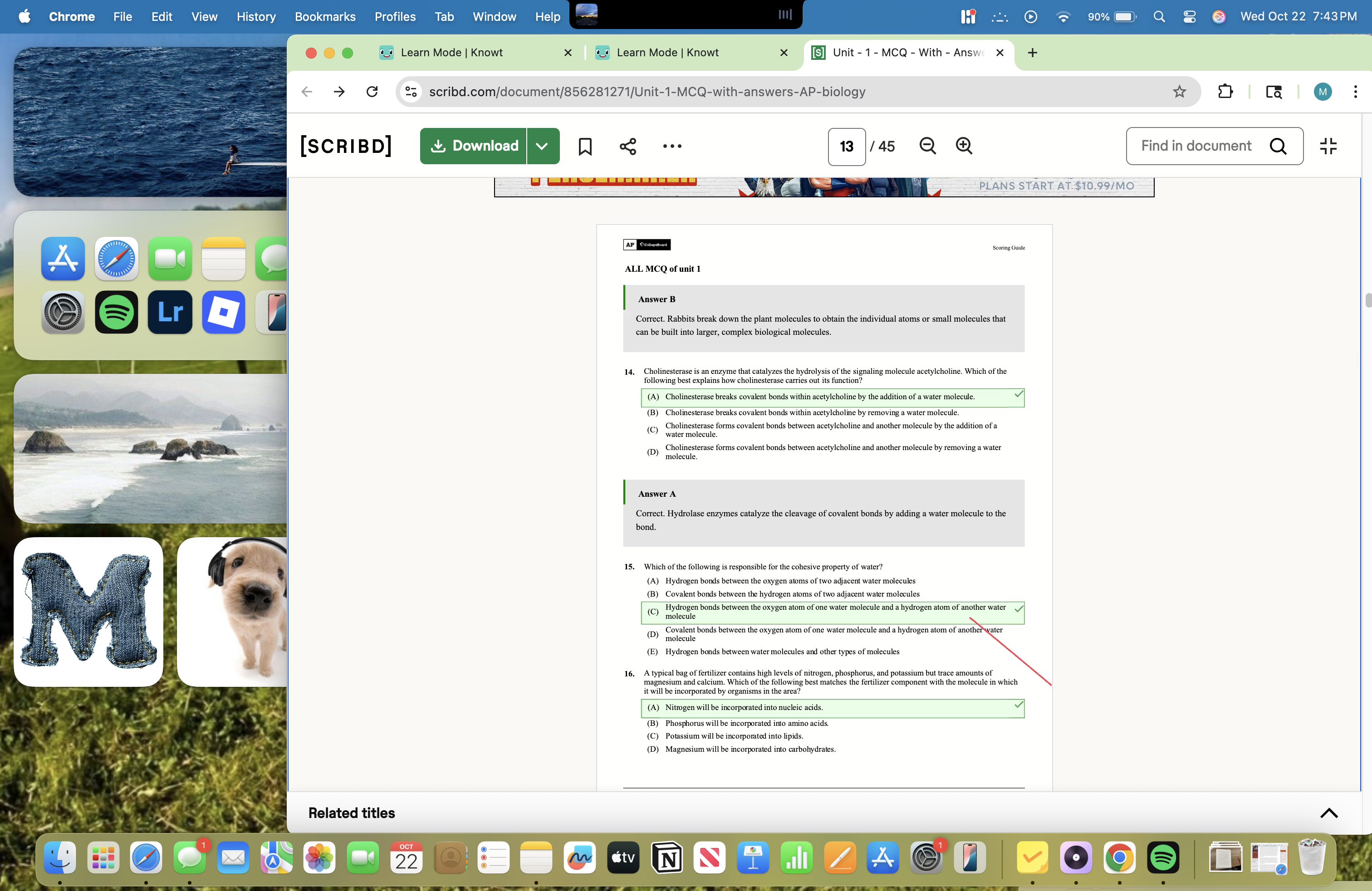Open the Bookmarks menu in menu bar

(x=324, y=17)
